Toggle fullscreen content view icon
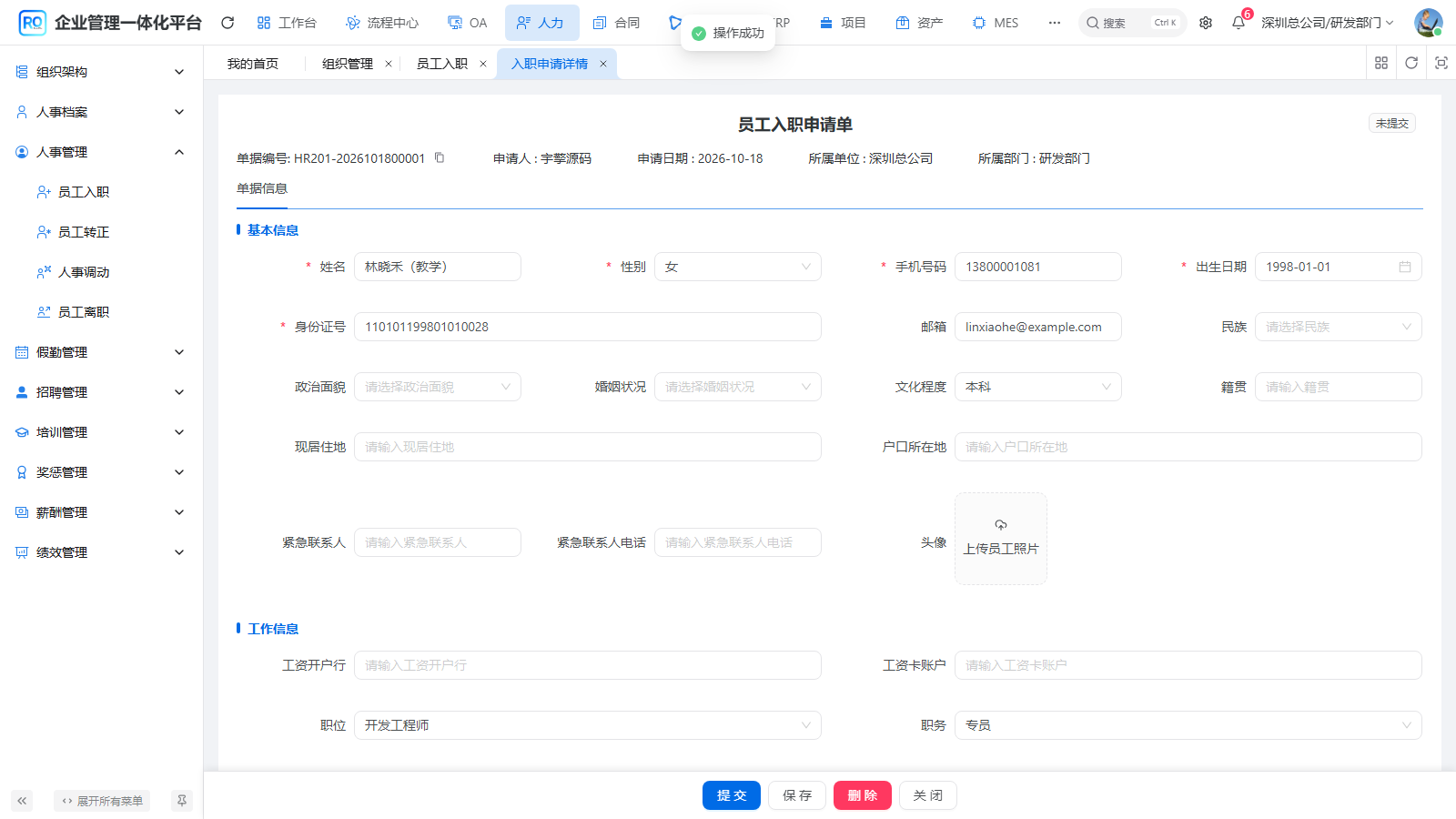Image resolution: width=1456 pixels, height=819 pixels. coord(1441,63)
